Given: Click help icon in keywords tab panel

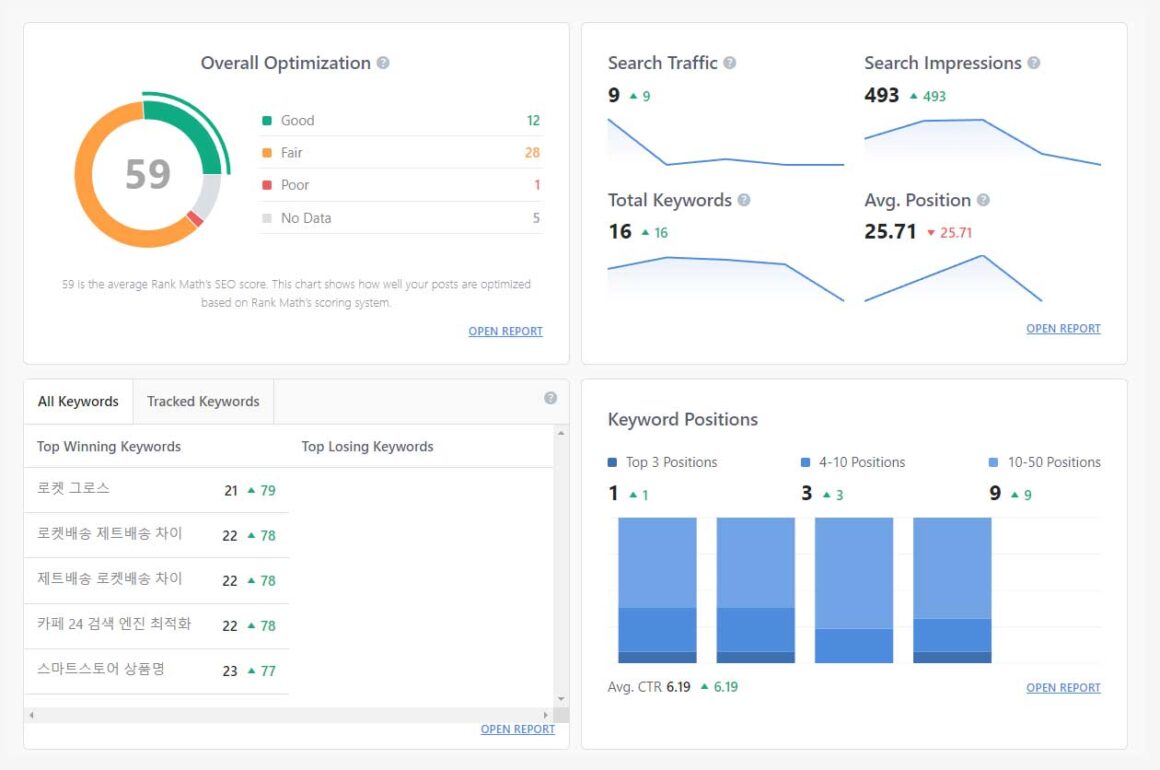Looking at the screenshot, I should pos(550,398).
